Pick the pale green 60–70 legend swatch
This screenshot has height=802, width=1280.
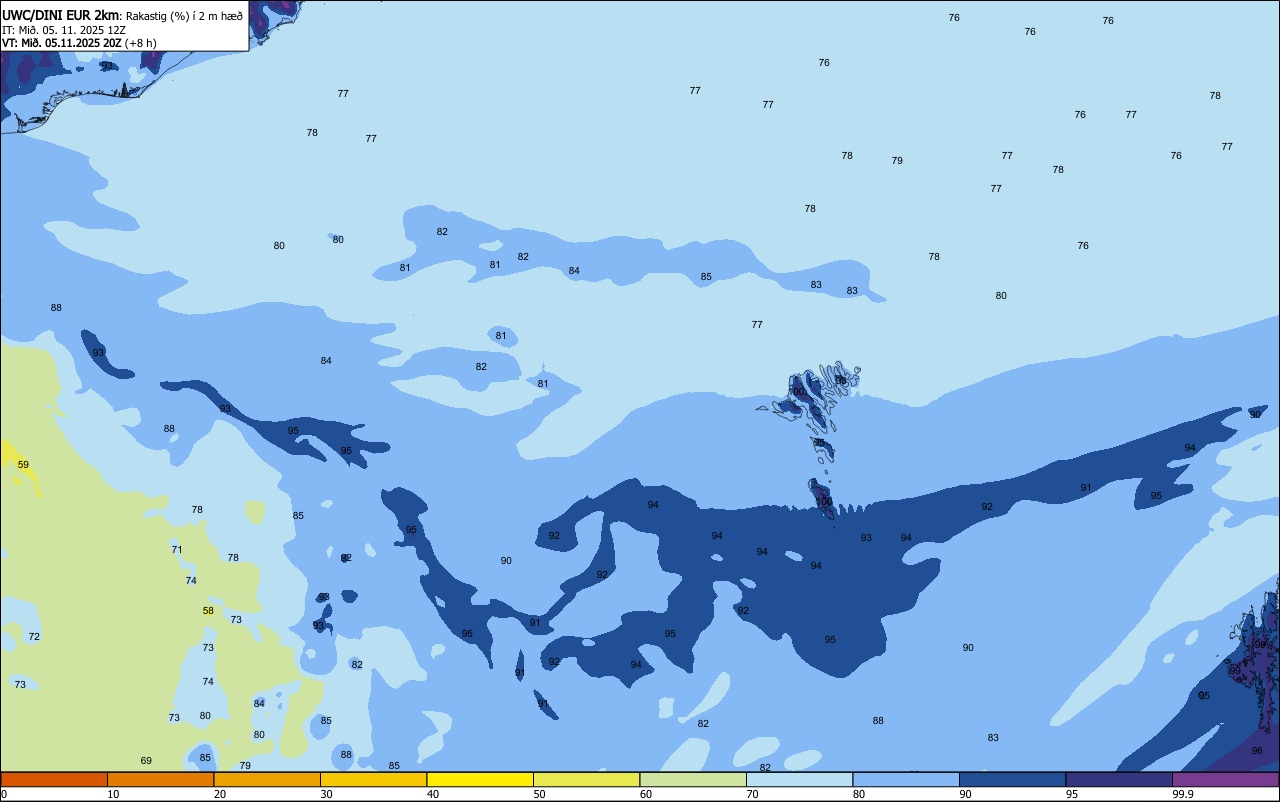tap(693, 779)
